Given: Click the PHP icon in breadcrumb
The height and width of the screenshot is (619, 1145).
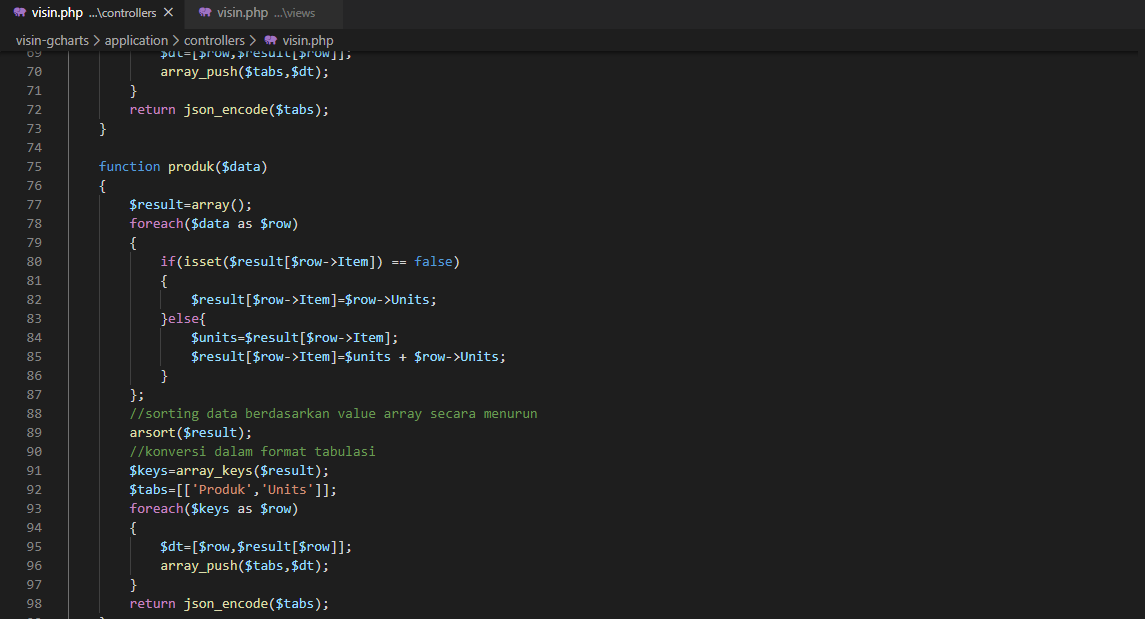Looking at the screenshot, I should [271, 40].
